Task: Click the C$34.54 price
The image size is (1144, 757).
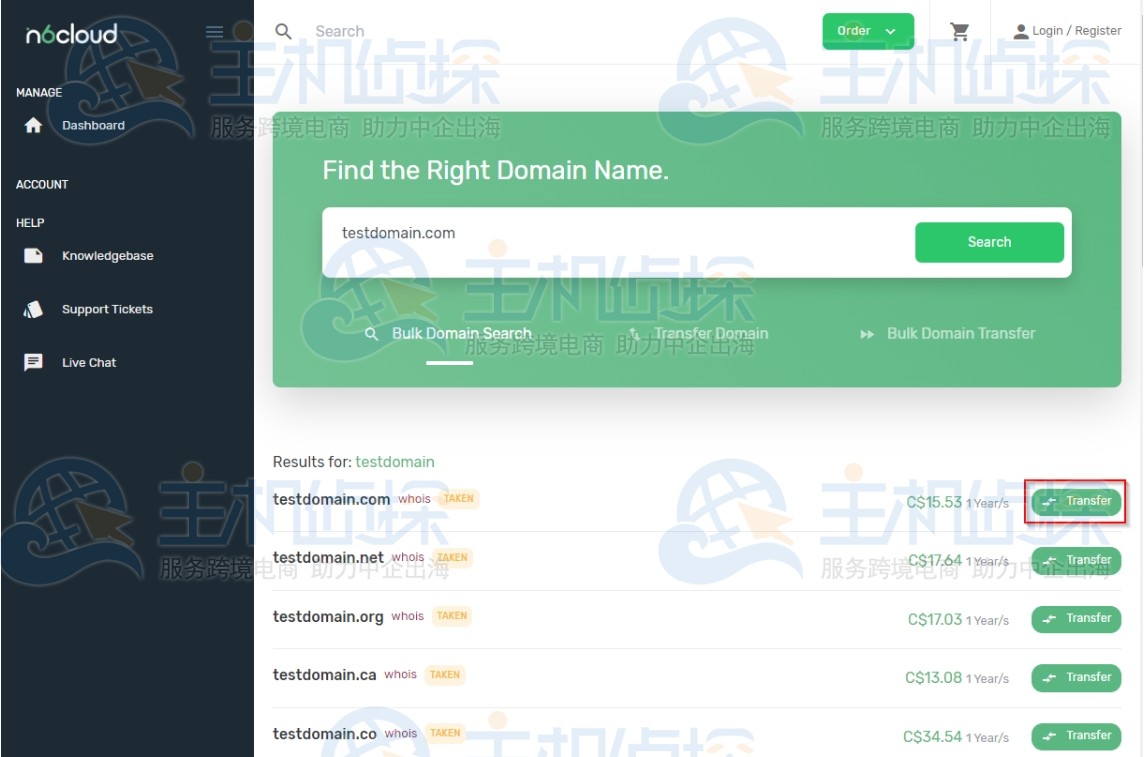Action: (x=932, y=737)
